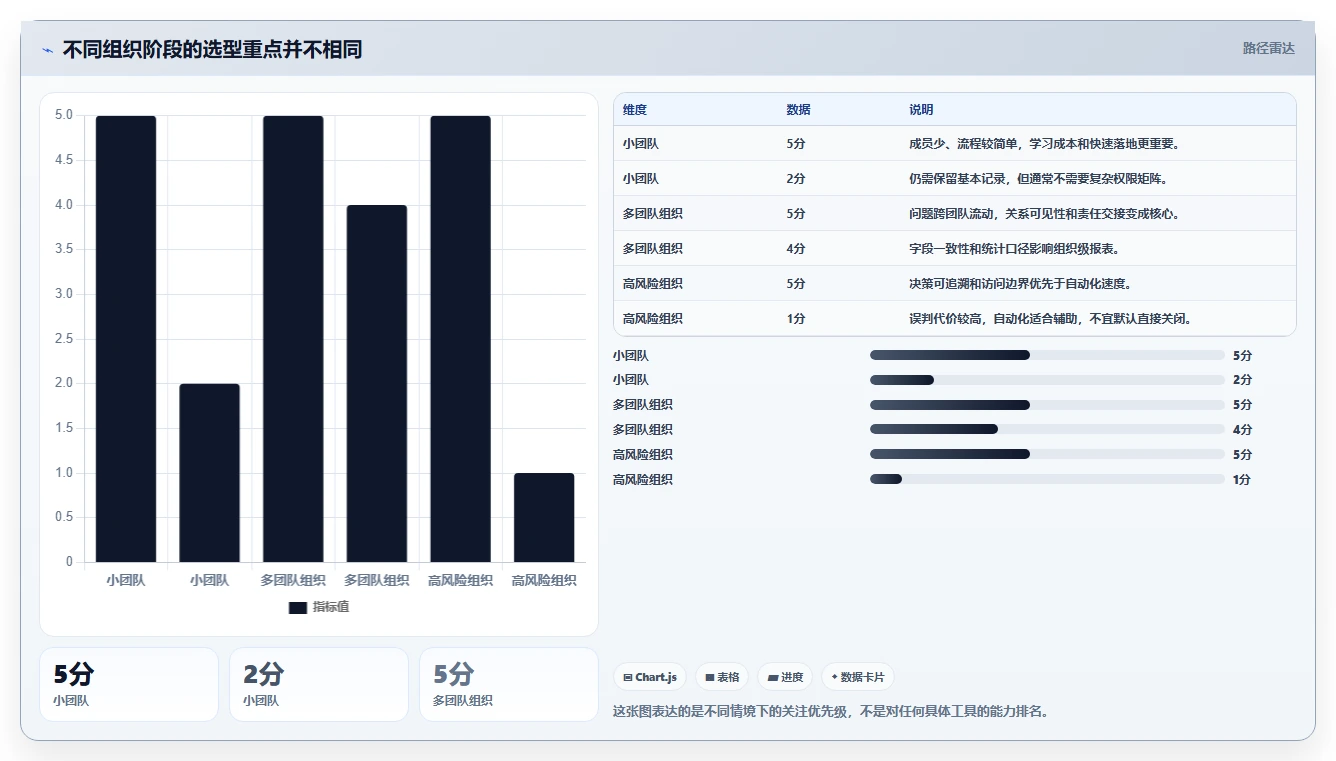Click the title 不同组织阶段的选型重点并不相同
Image resolution: width=1336 pixels, height=761 pixels.
click(x=212, y=50)
